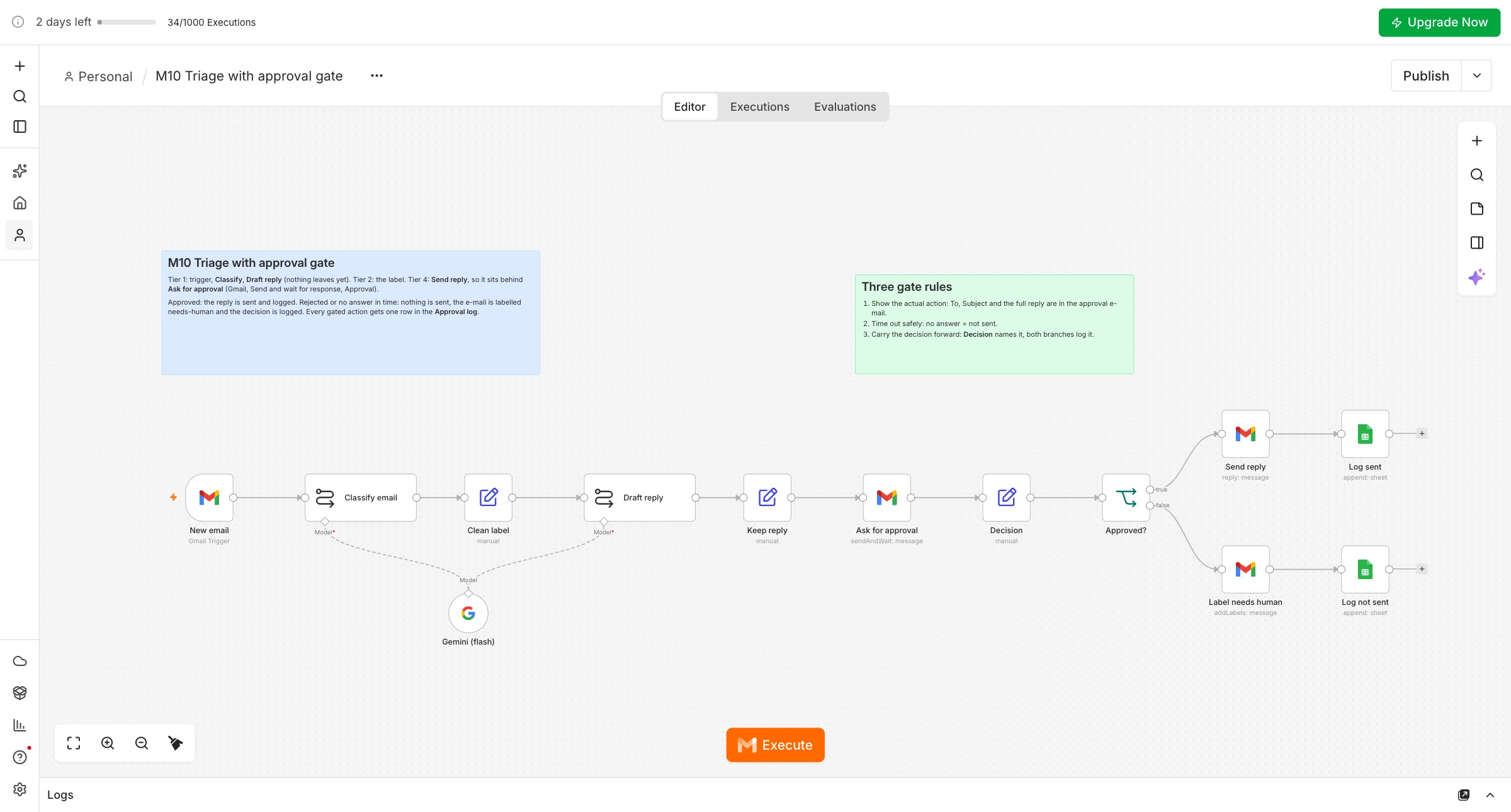The height and width of the screenshot is (812, 1511).
Task: Open the Settings gear in left sidebar
Action: click(x=20, y=789)
